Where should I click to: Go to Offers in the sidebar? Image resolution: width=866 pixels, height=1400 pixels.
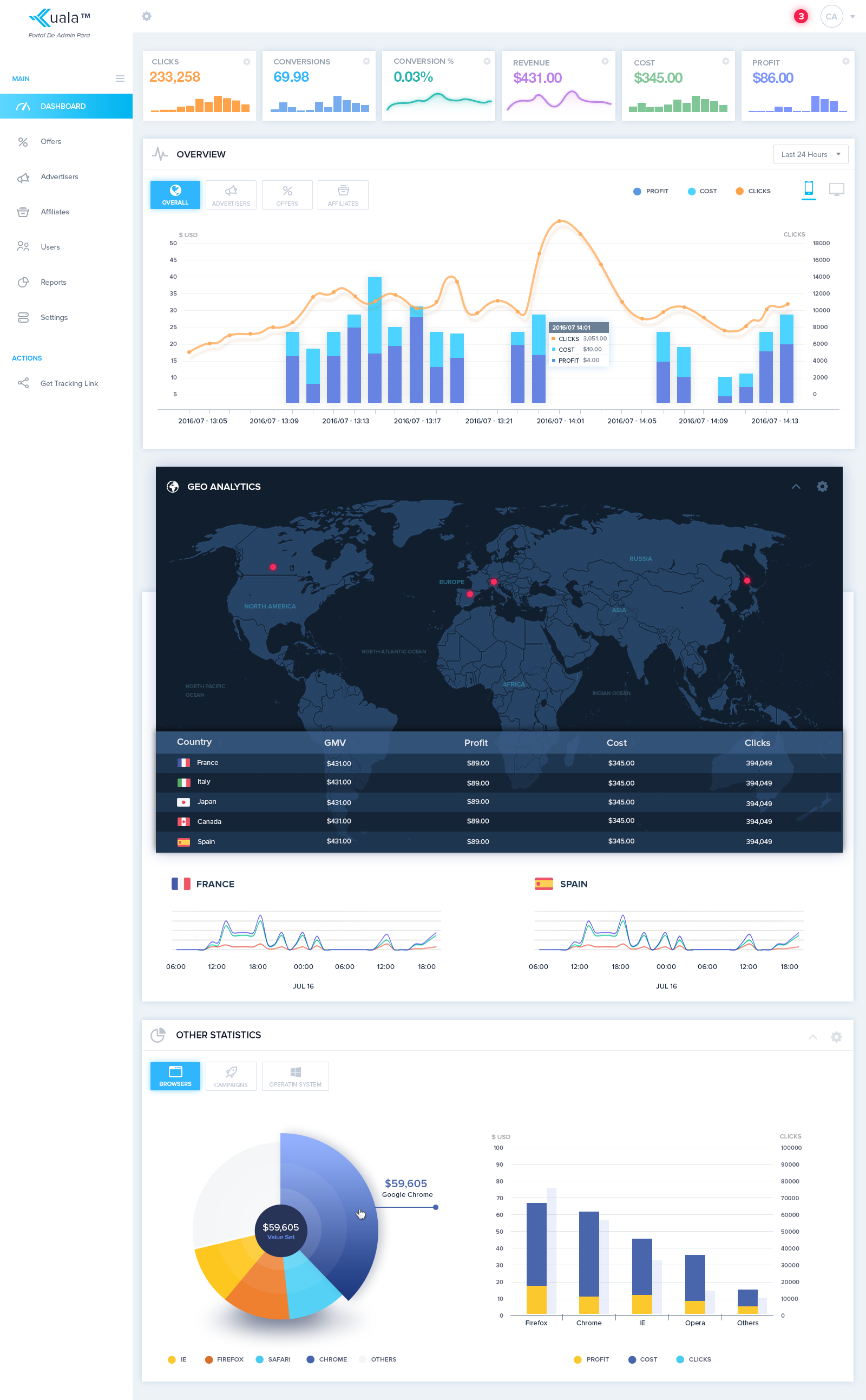(51, 141)
